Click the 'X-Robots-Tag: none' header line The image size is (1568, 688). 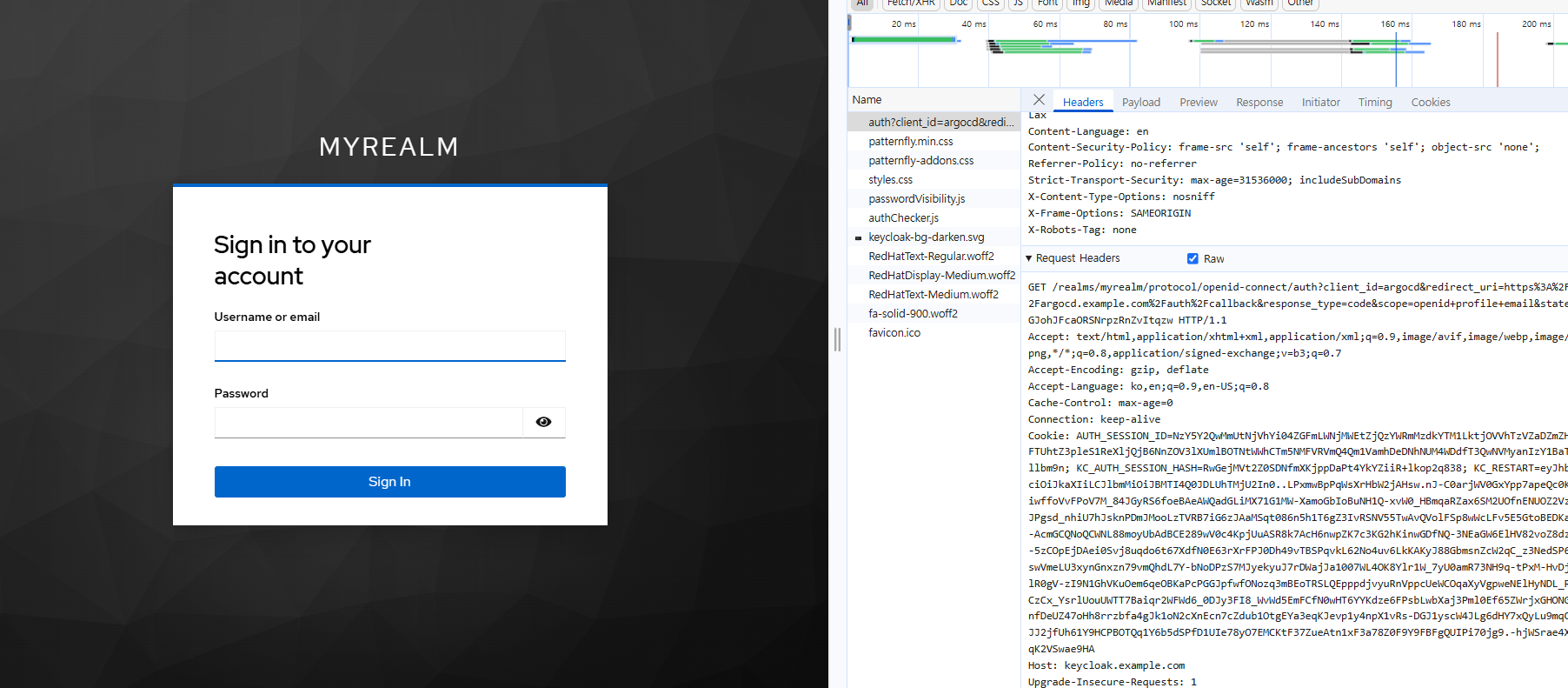pos(1082,230)
